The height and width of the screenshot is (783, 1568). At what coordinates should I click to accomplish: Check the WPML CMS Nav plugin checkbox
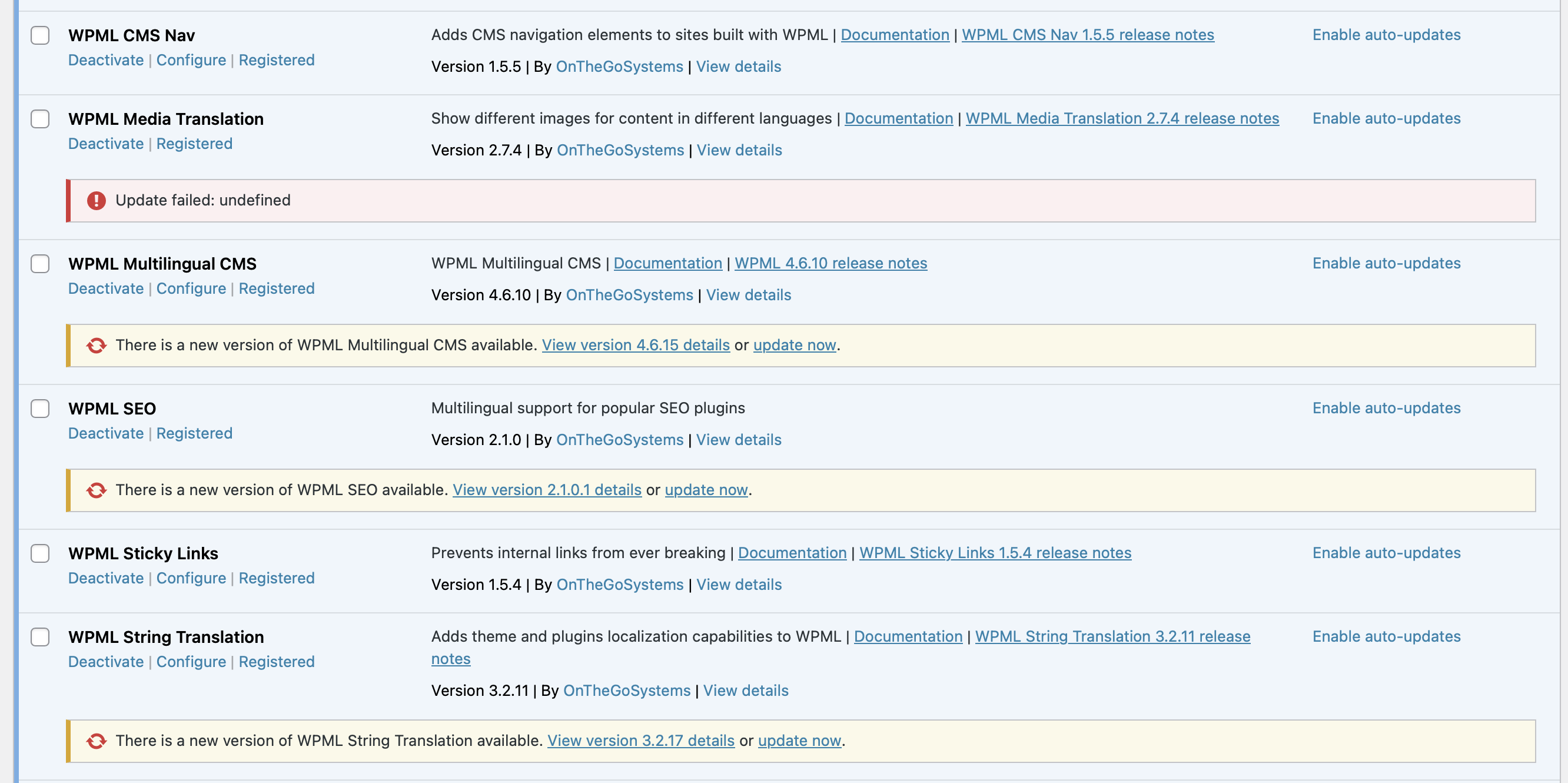coord(40,35)
